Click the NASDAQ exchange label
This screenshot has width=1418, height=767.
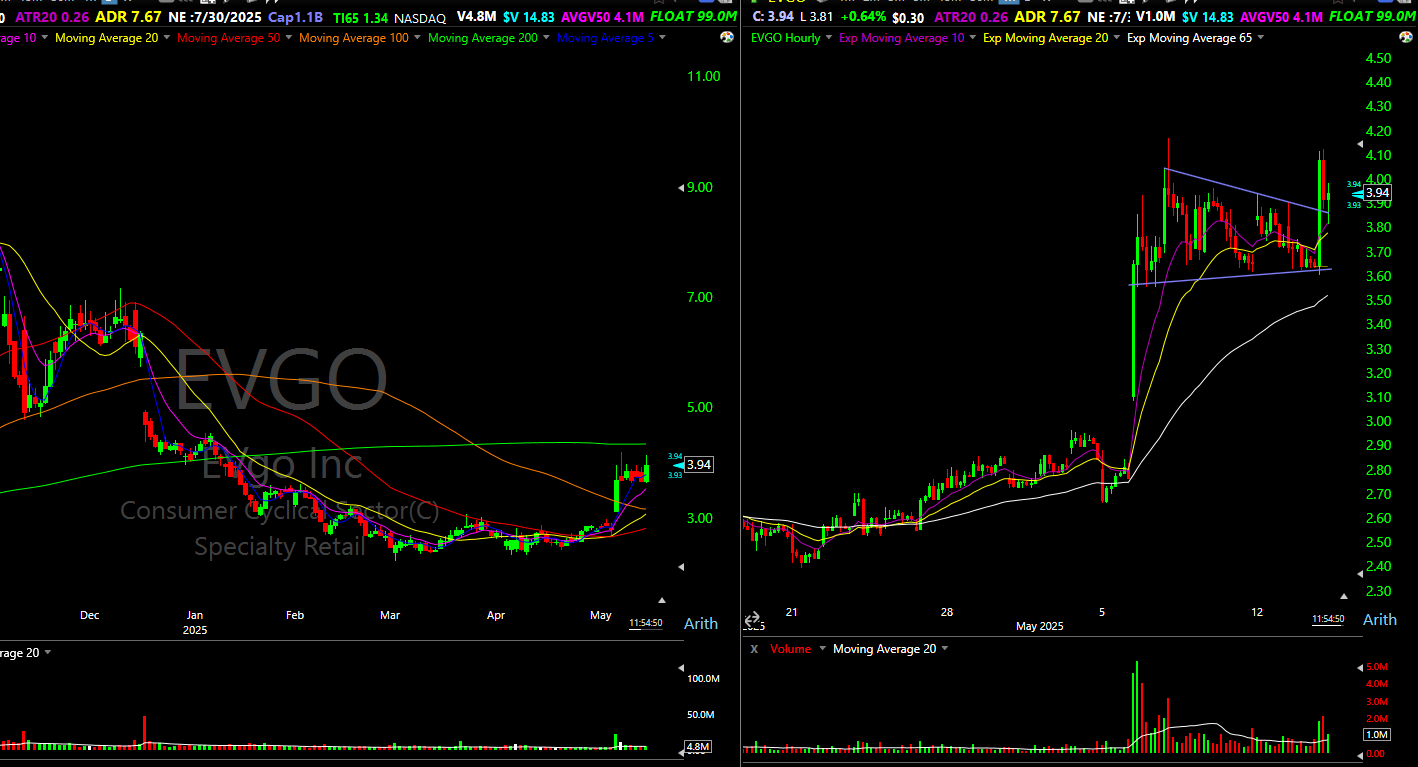[x=420, y=18]
